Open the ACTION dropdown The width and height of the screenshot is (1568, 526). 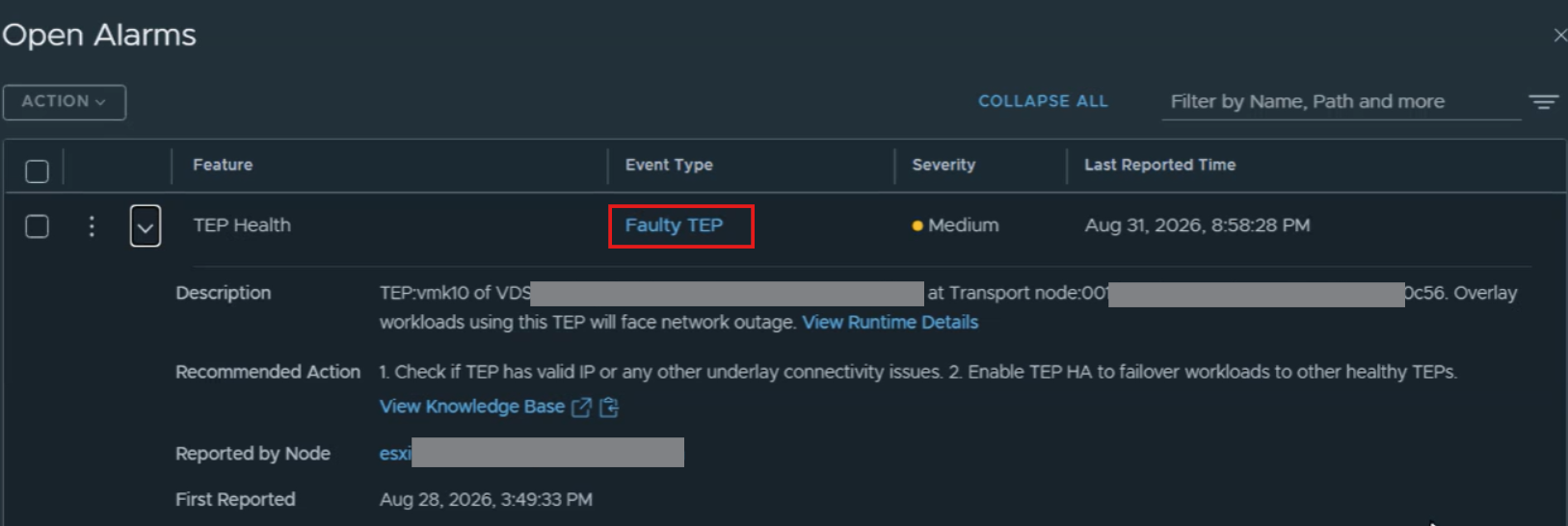coord(65,102)
